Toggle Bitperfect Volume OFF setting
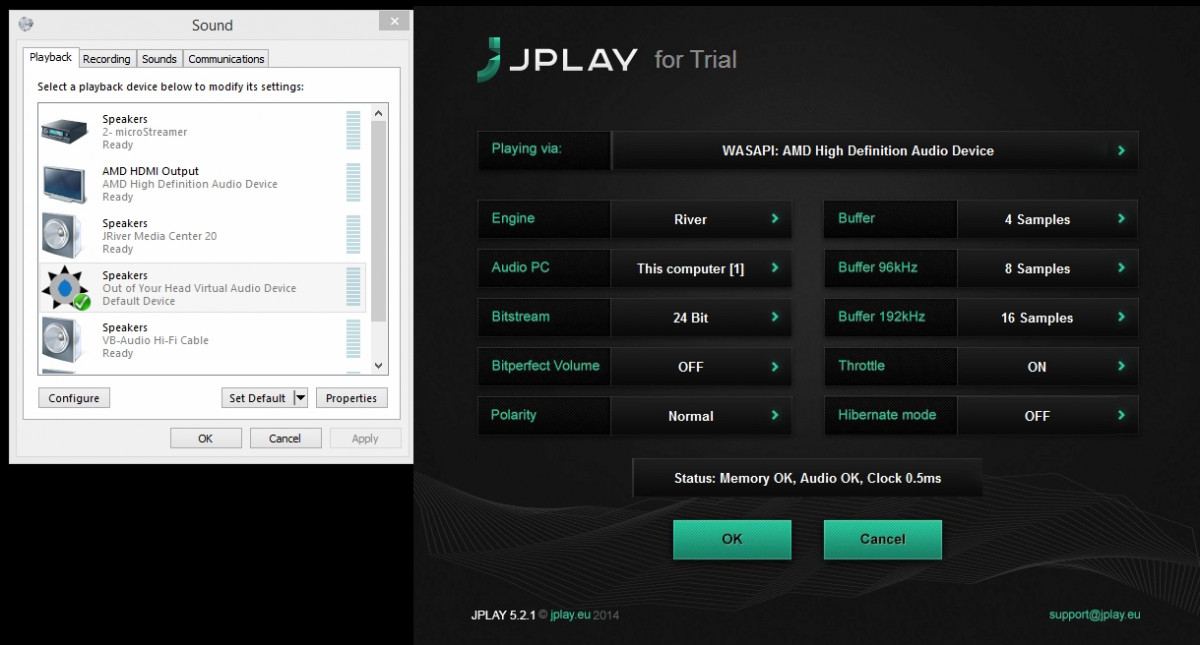Viewport: 1200px width, 645px height. [700, 367]
